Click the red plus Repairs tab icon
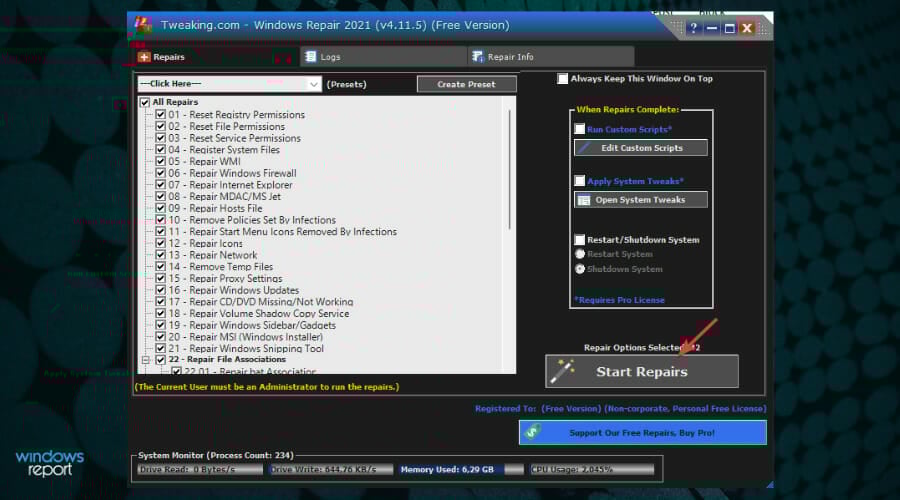This screenshot has height=500, width=900. coord(144,57)
